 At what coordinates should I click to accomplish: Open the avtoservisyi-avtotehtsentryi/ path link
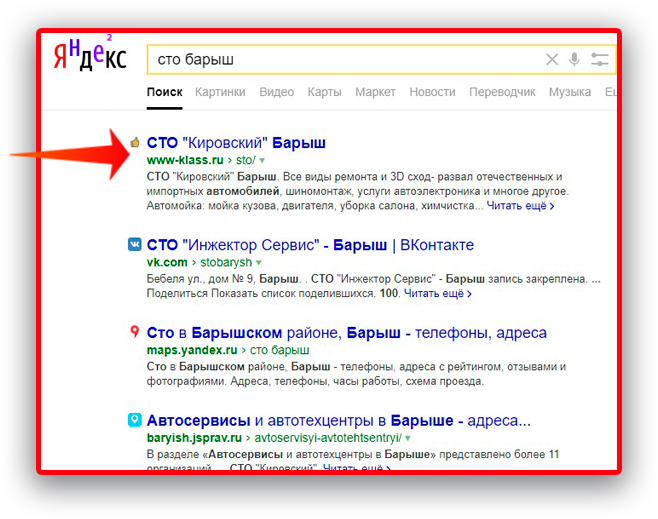point(328,438)
